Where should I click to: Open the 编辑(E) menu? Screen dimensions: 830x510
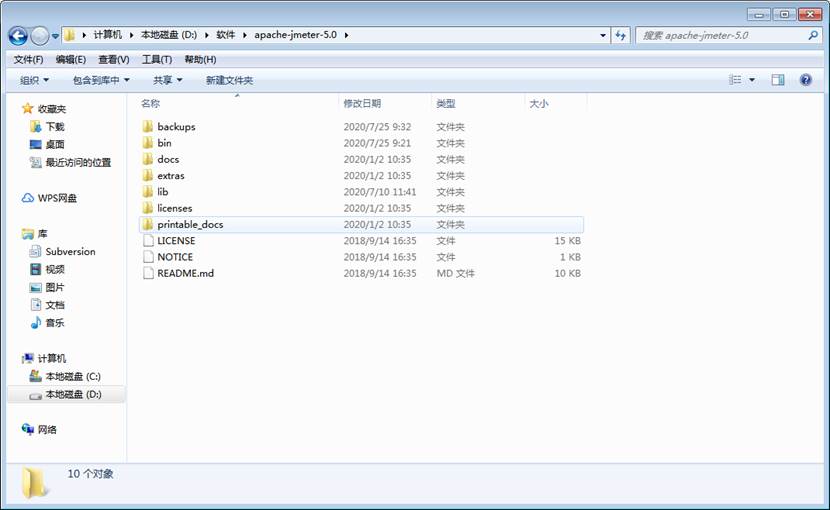tap(71, 59)
